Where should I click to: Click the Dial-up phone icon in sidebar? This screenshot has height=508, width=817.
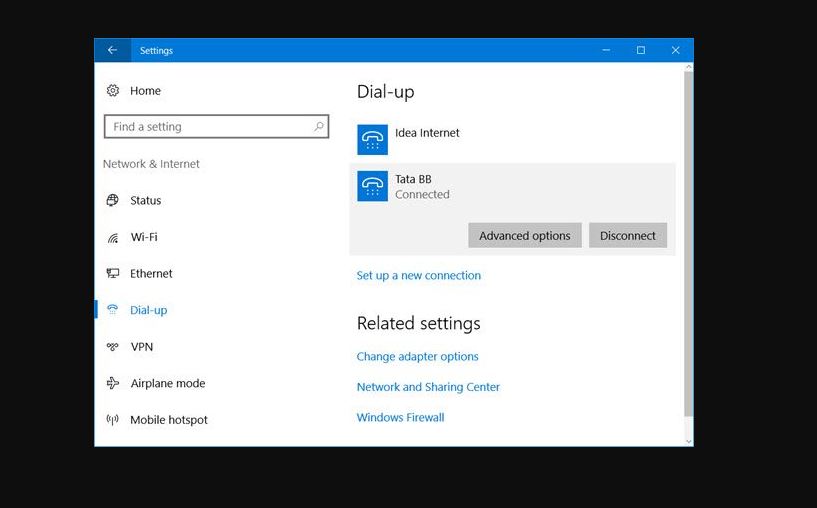113,309
